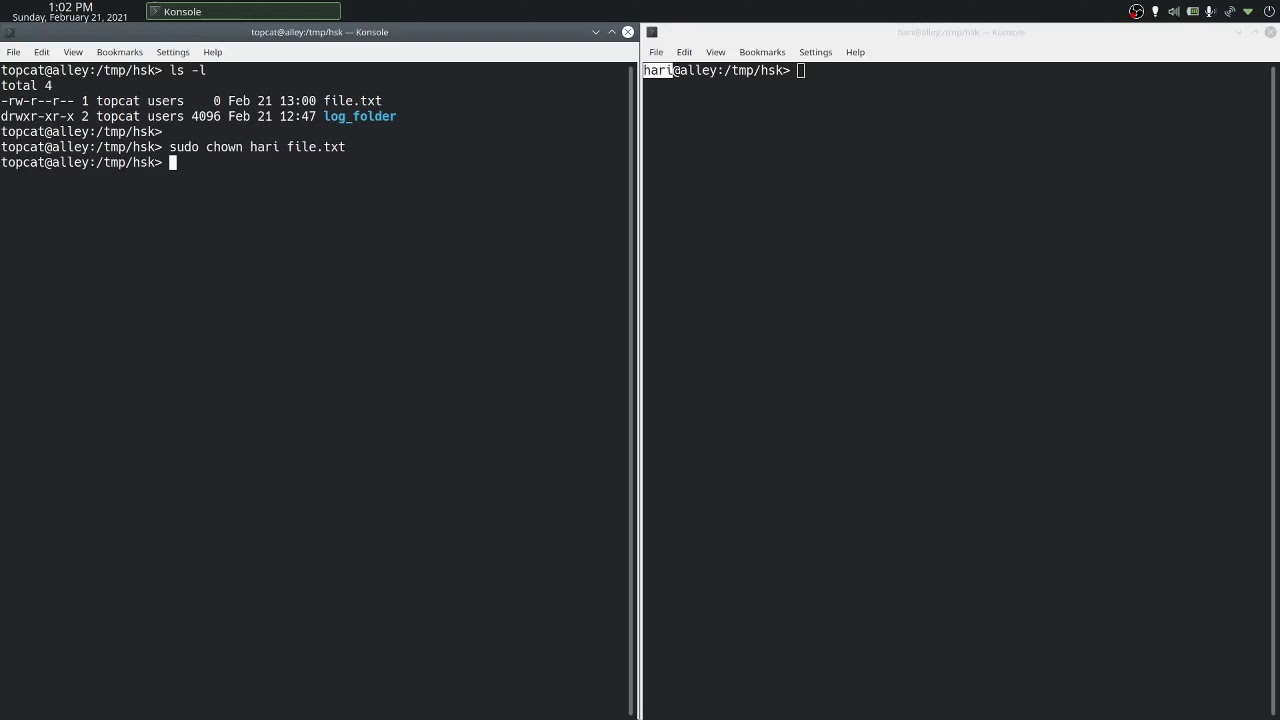Expand the green hidden tray arrow
The height and width of the screenshot is (720, 1280).
pyautogui.click(x=1248, y=12)
